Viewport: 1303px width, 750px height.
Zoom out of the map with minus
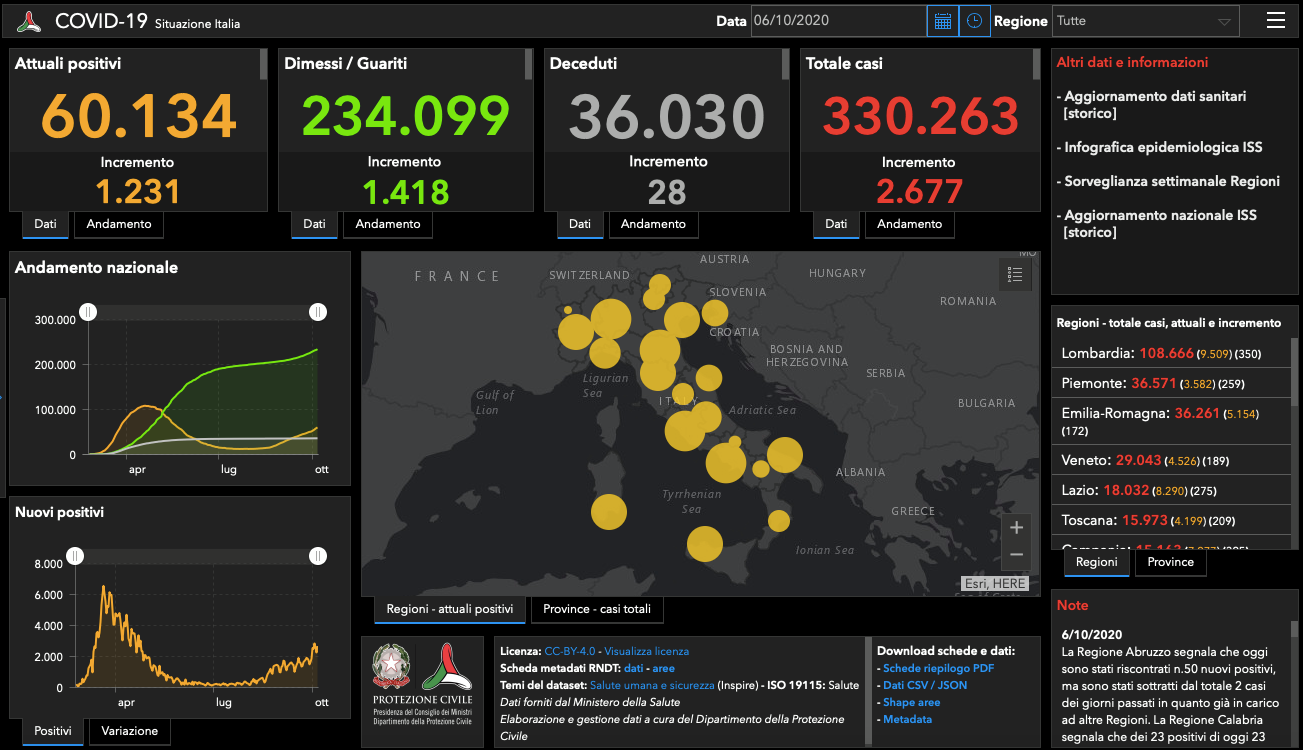[x=1016, y=555]
